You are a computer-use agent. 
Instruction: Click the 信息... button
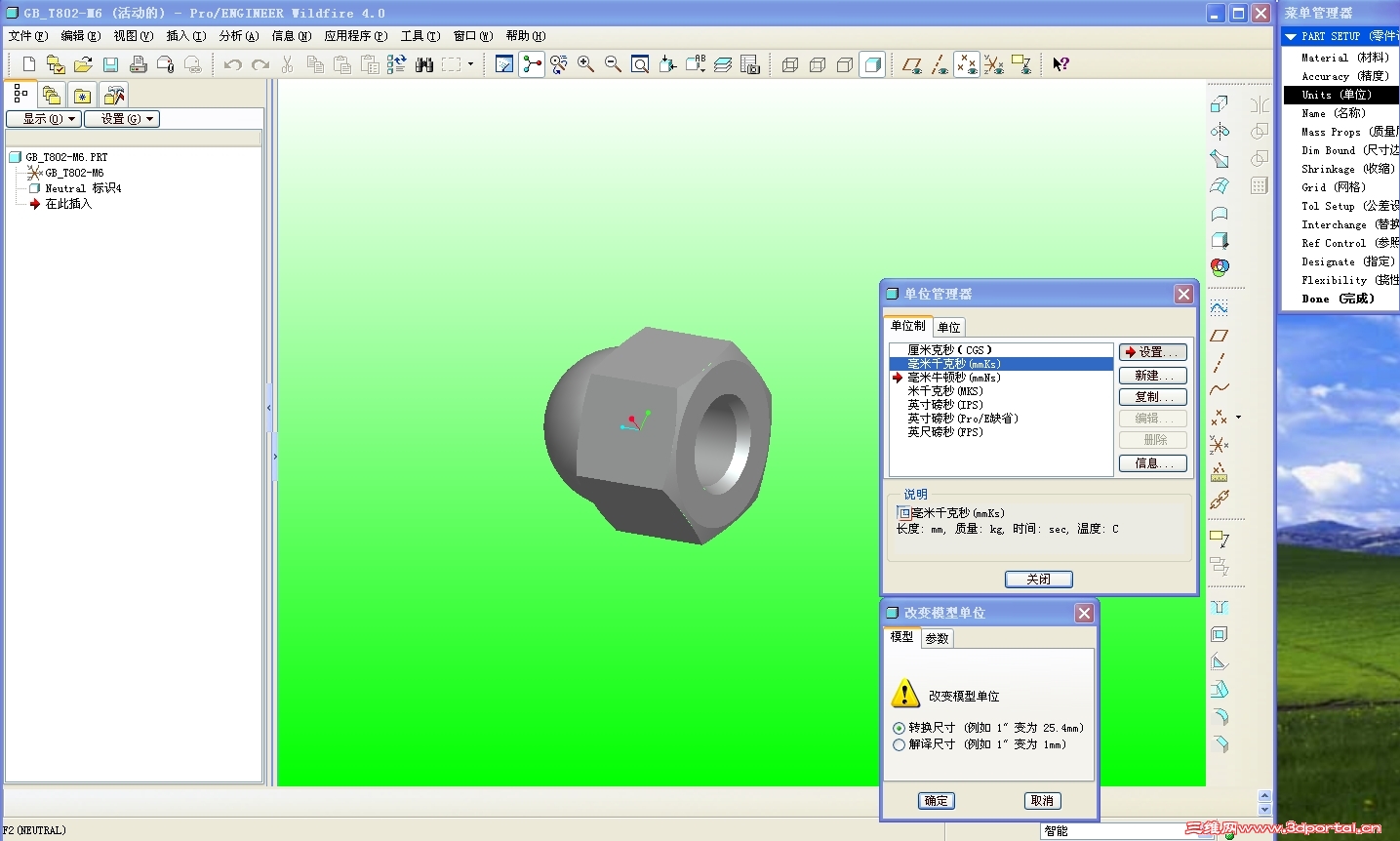(x=1153, y=463)
